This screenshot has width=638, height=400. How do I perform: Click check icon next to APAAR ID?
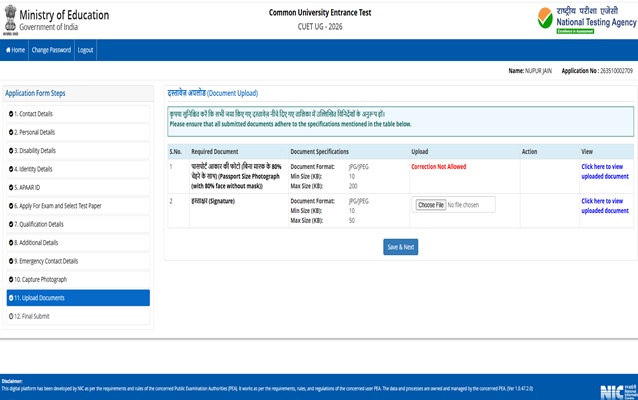(11, 188)
